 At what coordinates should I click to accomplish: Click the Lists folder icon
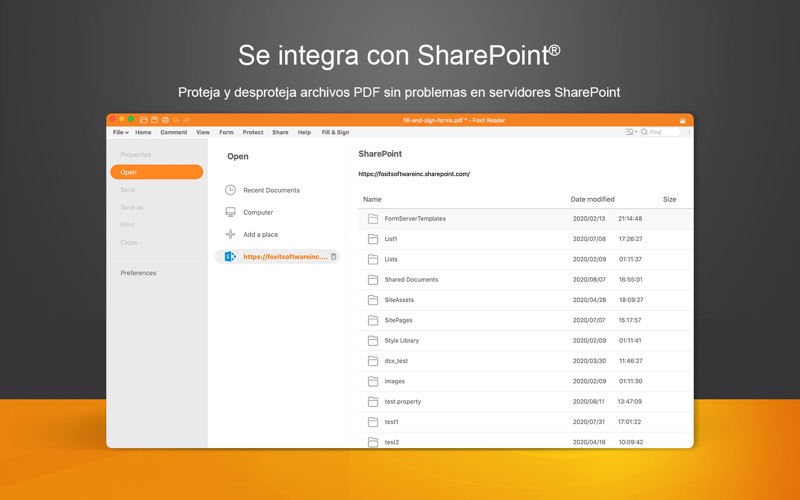click(x=373, y=259)
